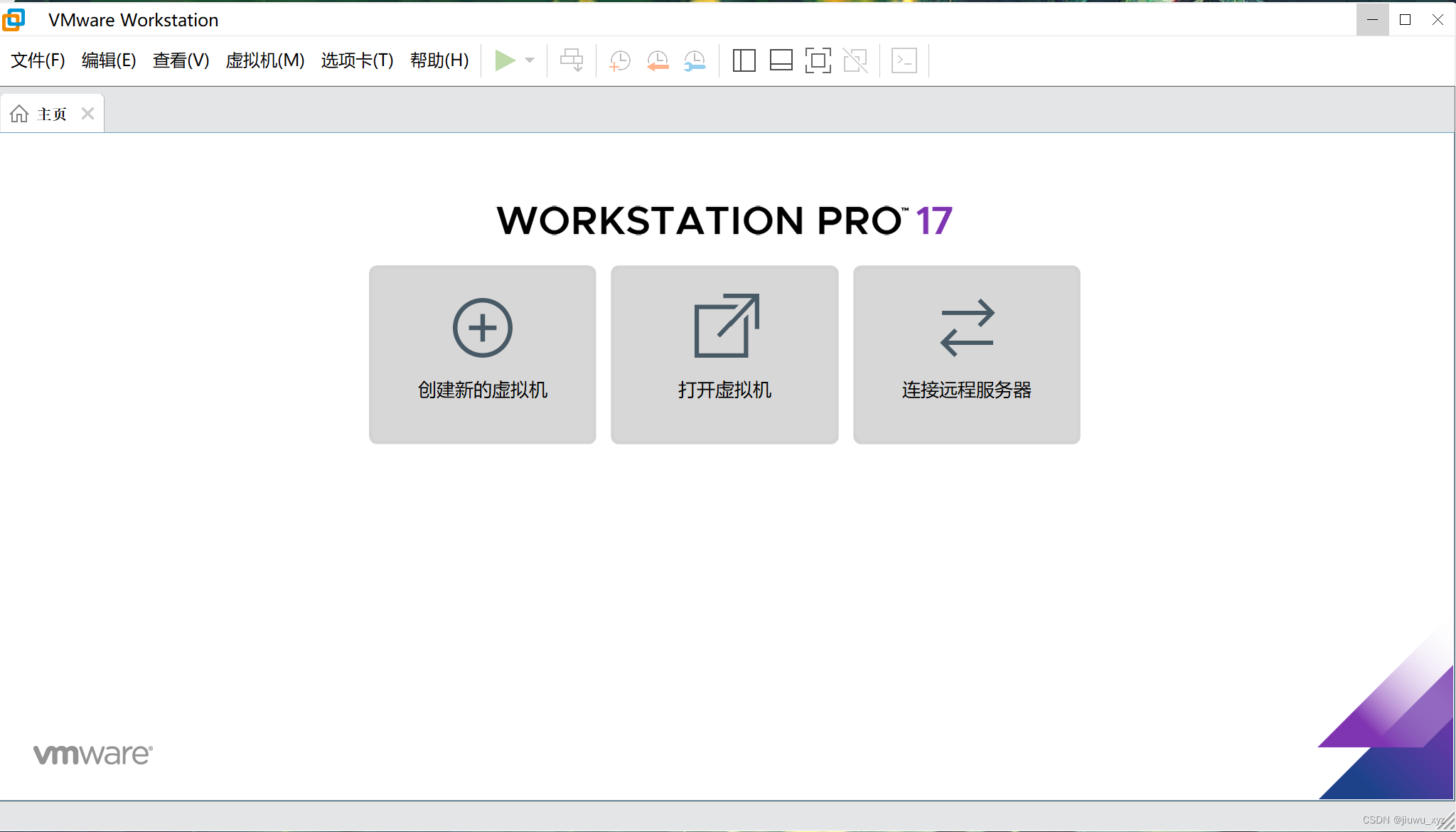Image resolution: width=1456 pixels, height=832 pixels.
Task: Click the green Power On play icon
Action: 505,60
